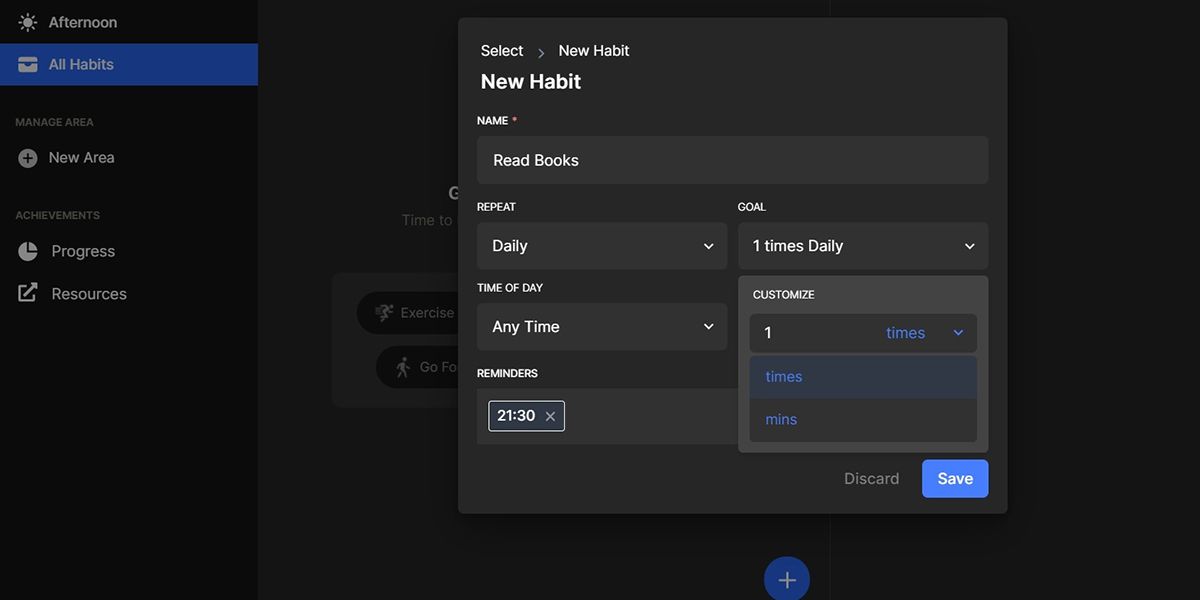Click the blue round plus button

tap(787, 579)
